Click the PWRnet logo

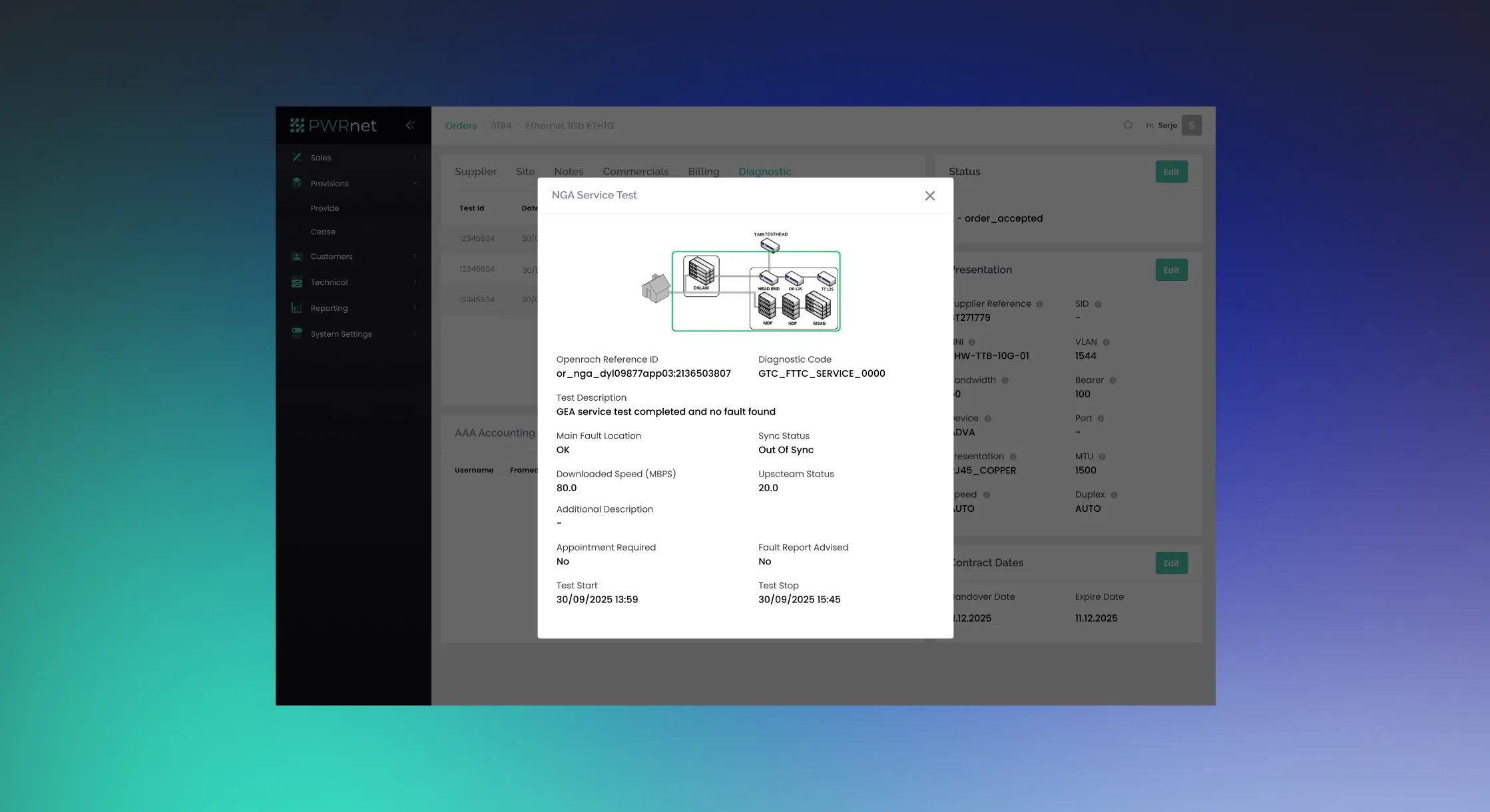334,126
